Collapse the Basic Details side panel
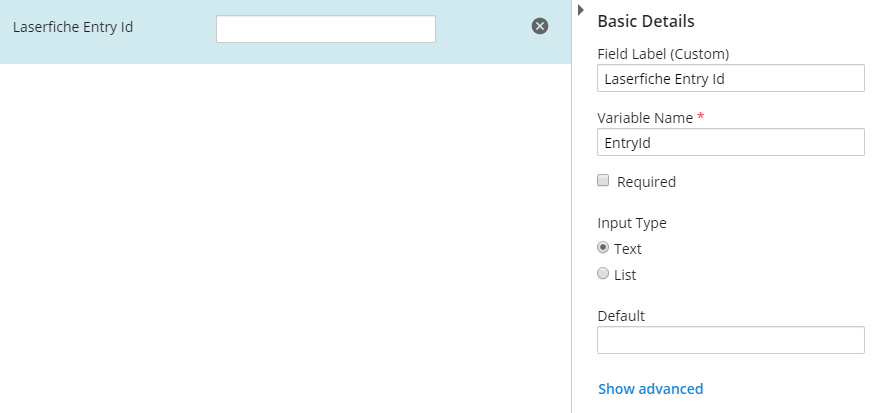 tap(581, 10)
